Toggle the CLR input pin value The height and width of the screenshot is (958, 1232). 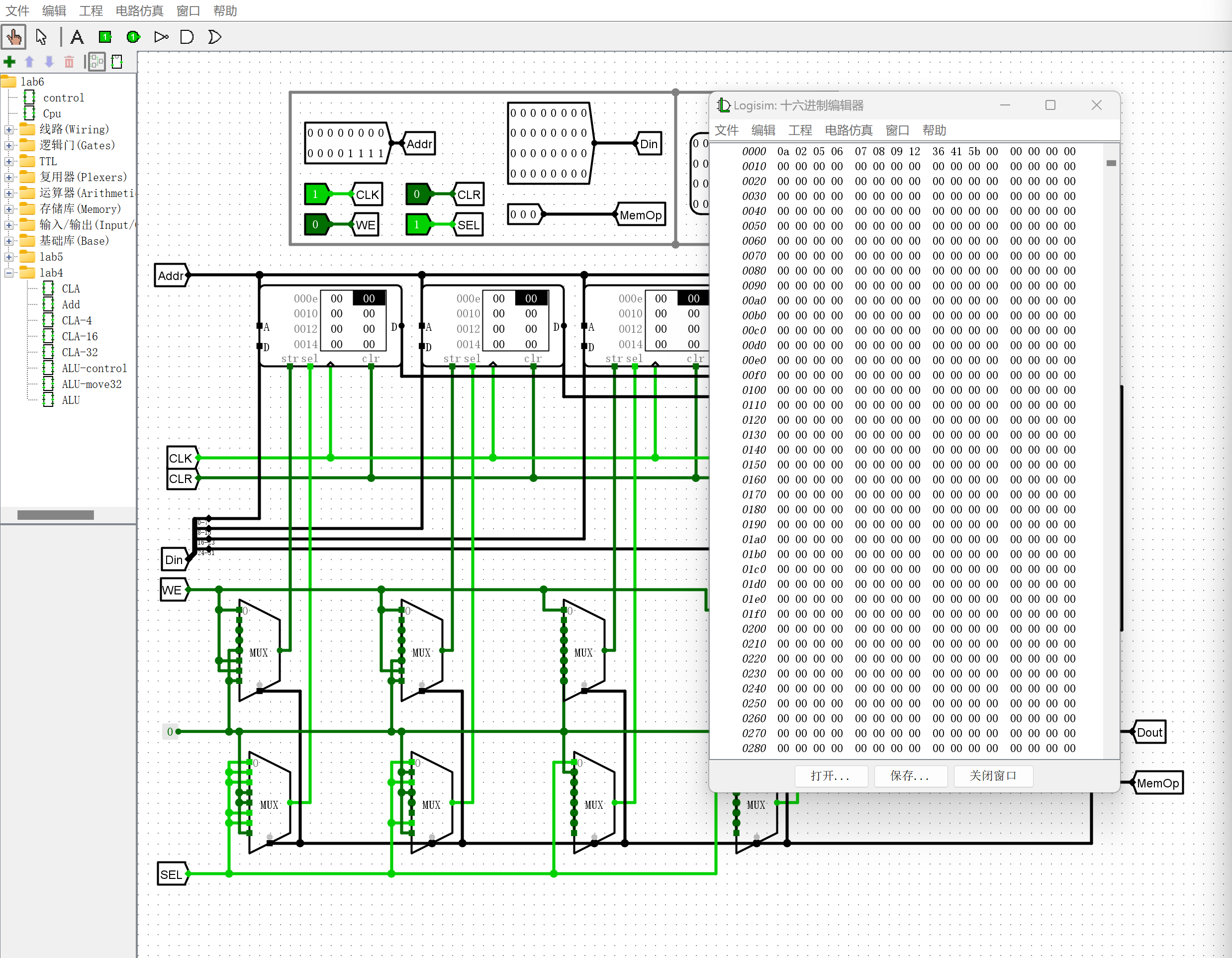416,194
